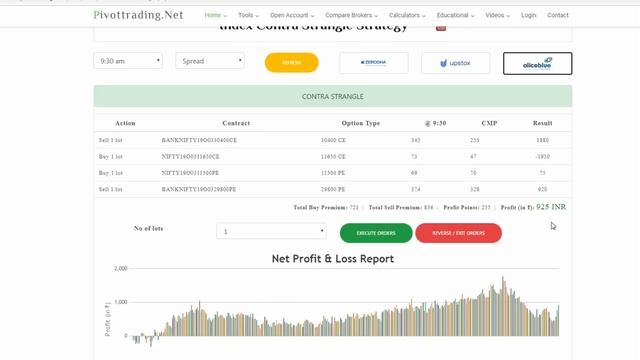Image resolution: width=640 pixels, height=360 pixels.
Task: Click the -1950 result value
Action: (542, 156)
